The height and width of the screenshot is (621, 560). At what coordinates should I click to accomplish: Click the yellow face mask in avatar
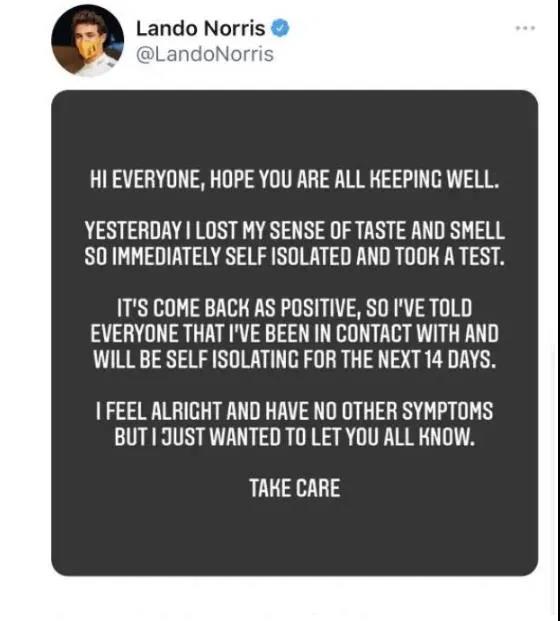pos(88,48)
